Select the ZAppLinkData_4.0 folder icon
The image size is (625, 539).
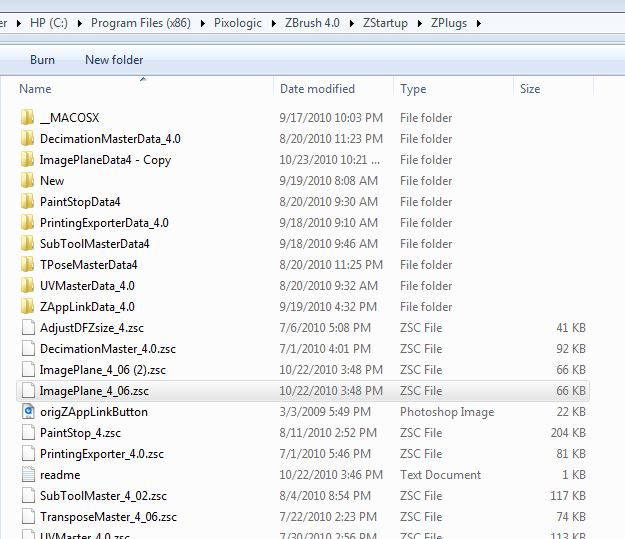click(27, 307)
